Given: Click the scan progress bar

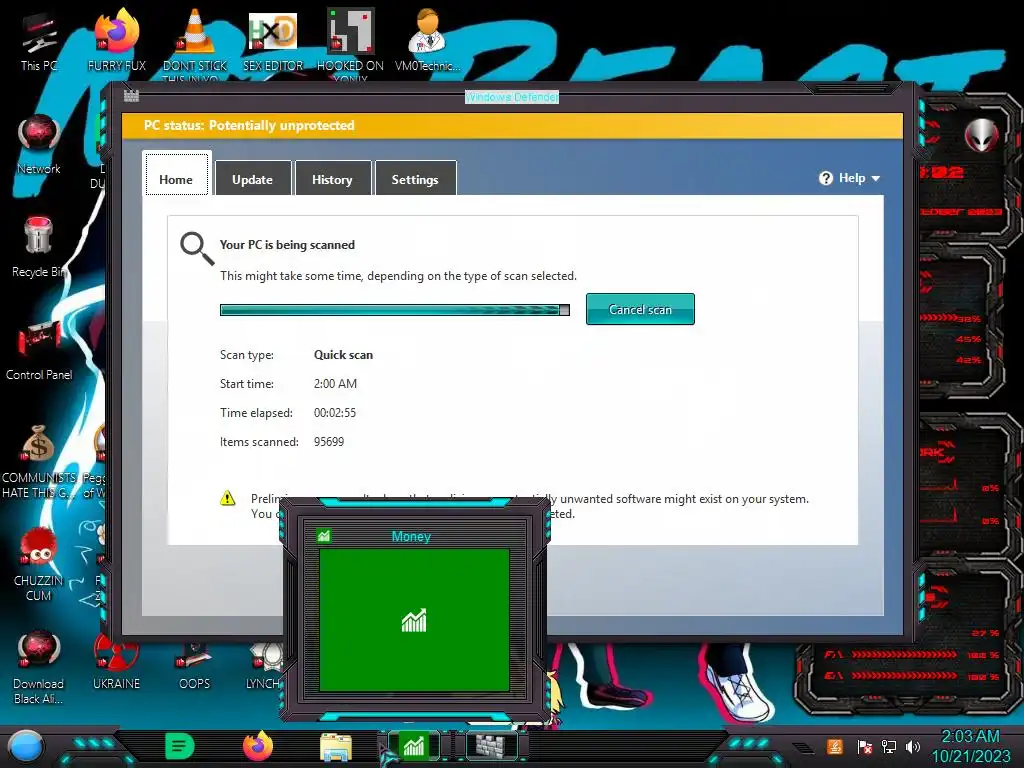Looking at the screenshot, I should 394,310.
